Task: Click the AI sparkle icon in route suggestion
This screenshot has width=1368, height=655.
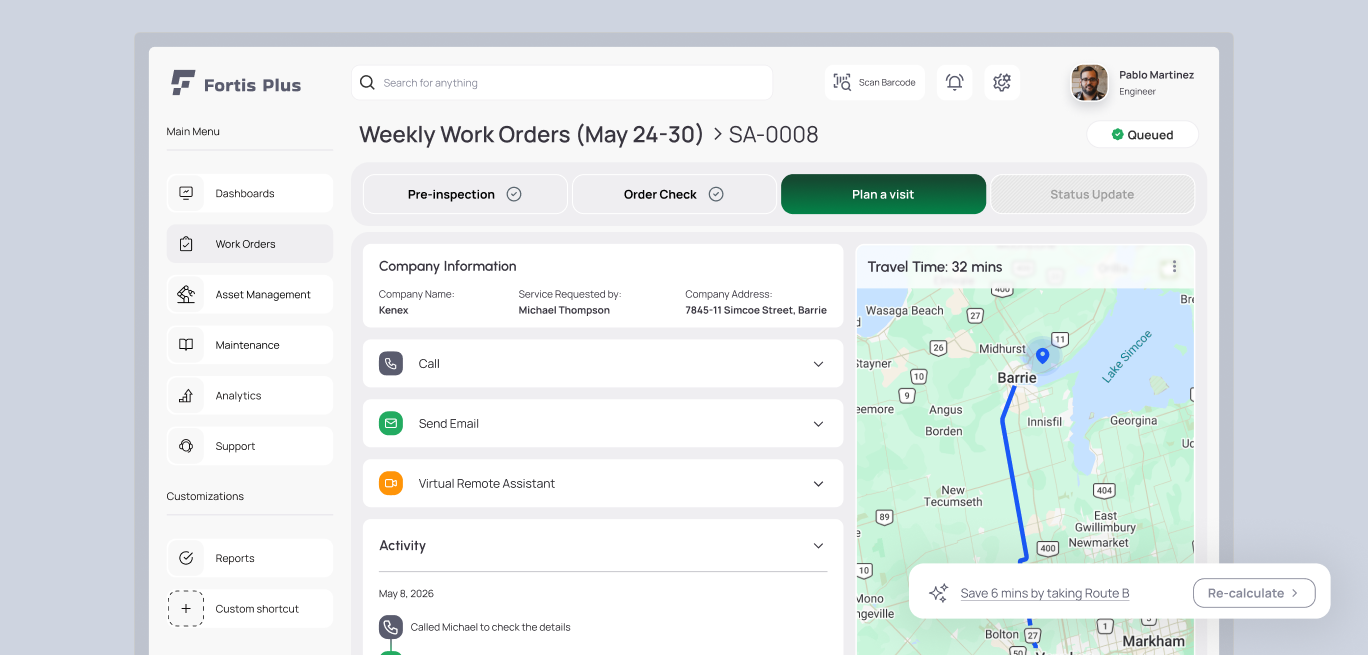Action: pos(938,593)
